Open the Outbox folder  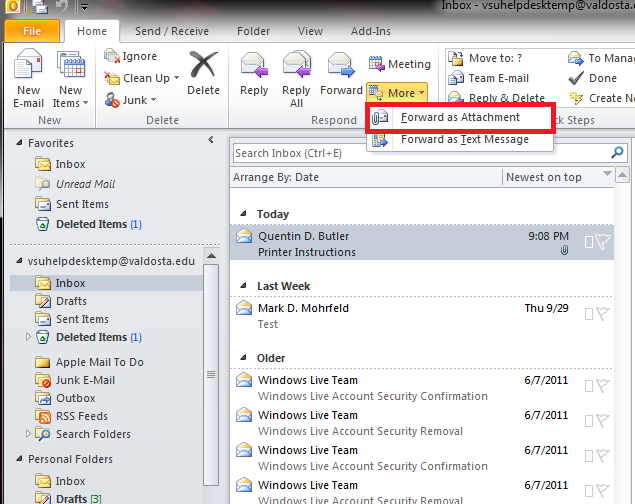(65, 398)
